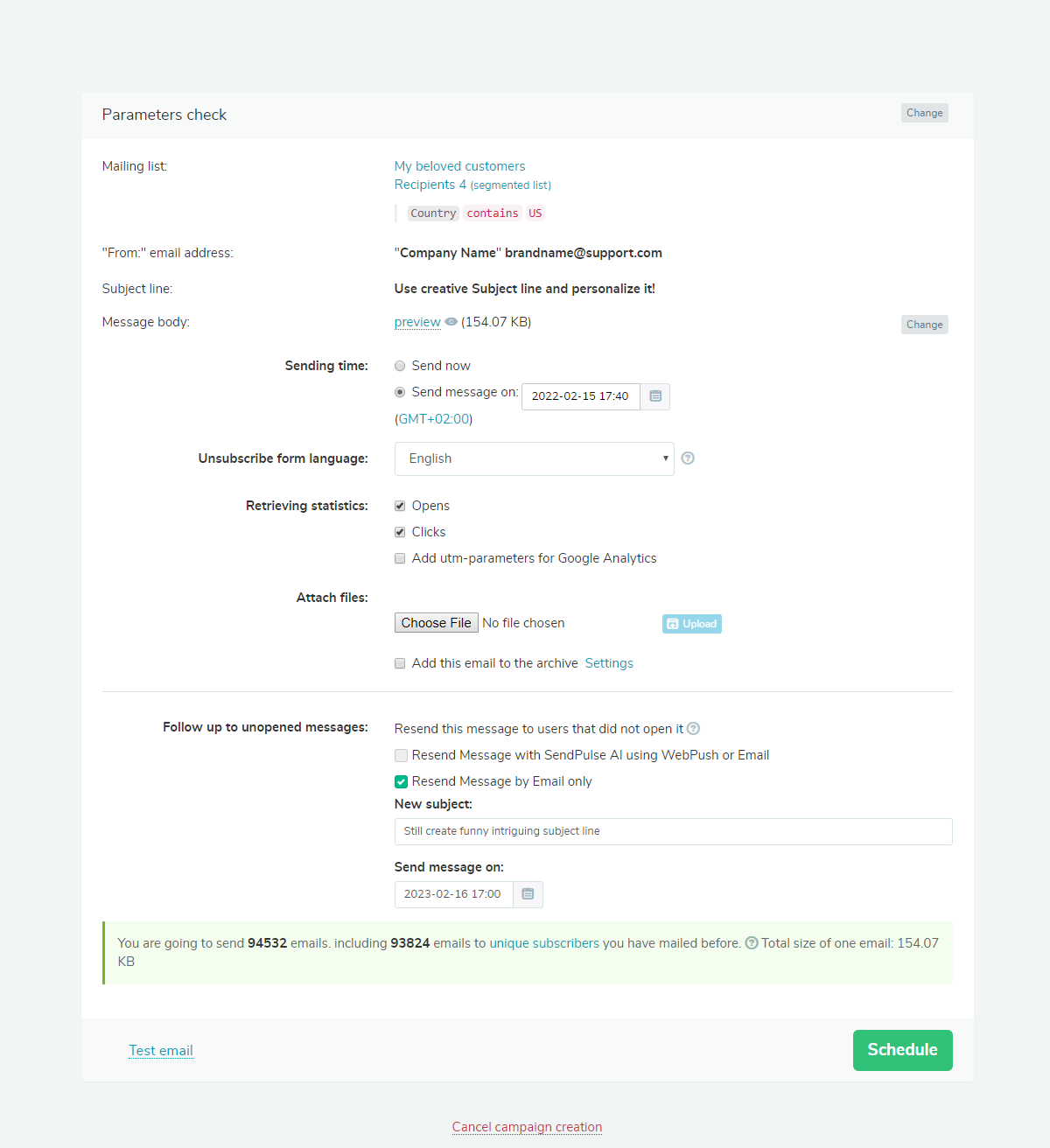Open the Test email link
The image size is (1050, 1148).
161,1051
